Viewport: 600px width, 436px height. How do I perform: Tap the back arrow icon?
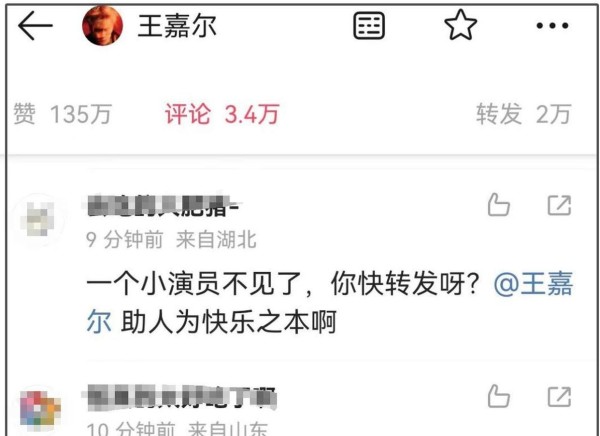(x=35, y=26)
